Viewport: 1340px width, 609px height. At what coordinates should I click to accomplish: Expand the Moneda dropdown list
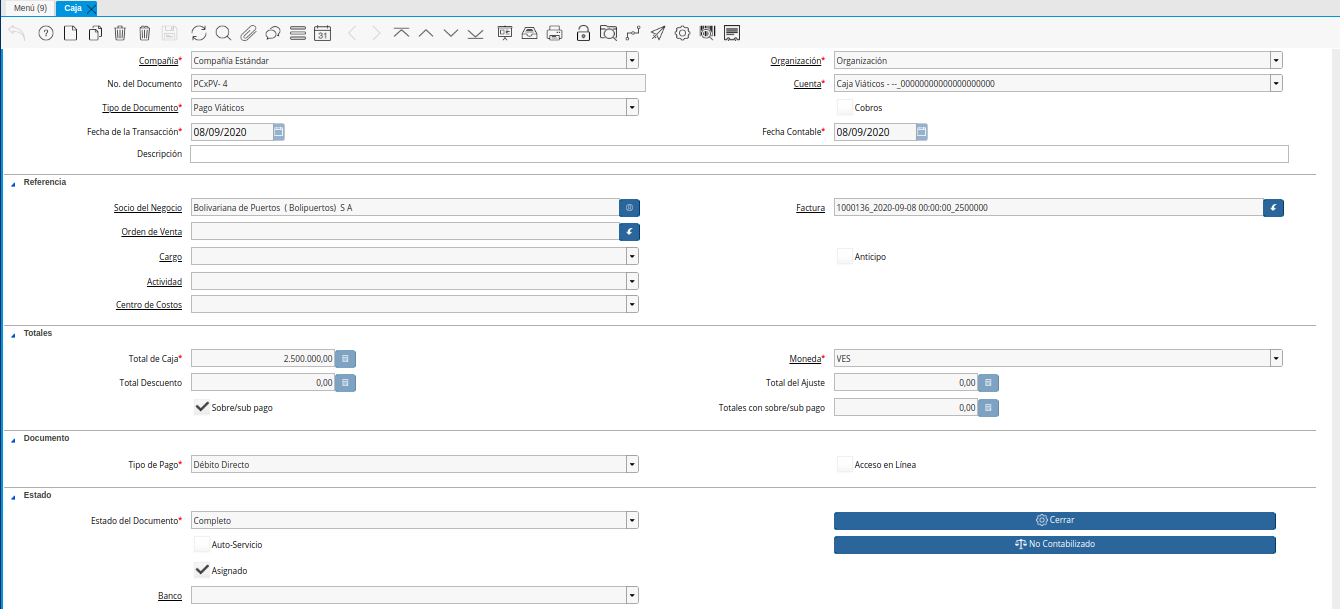(x=1276, y=358)
